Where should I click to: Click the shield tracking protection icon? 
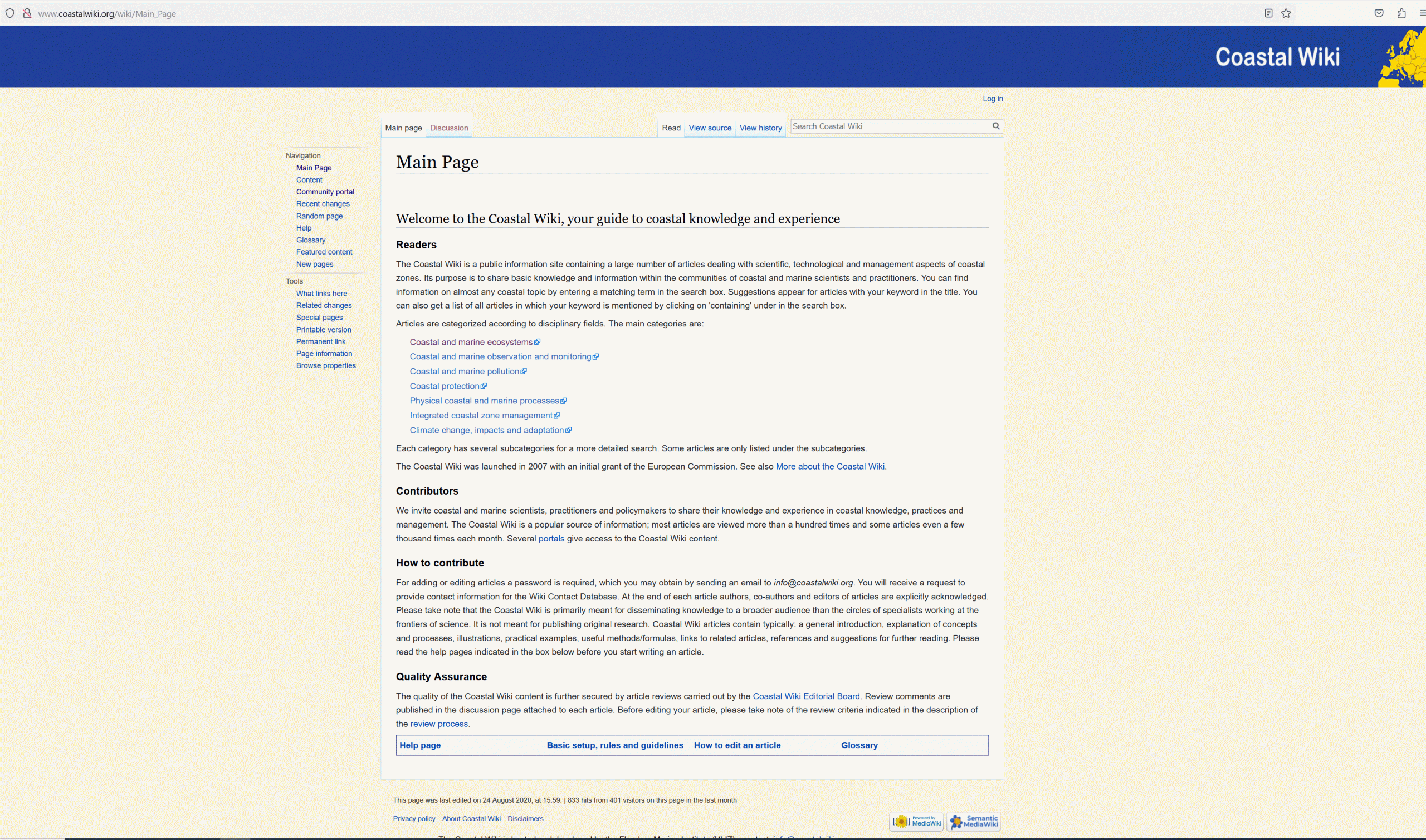coord(9,13)
